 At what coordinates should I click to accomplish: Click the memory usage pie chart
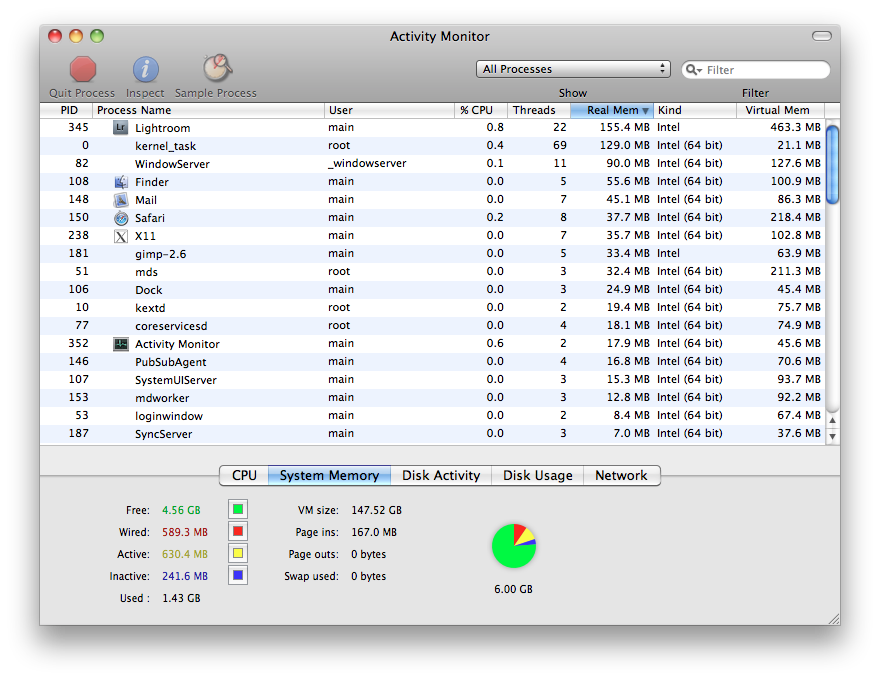(514, 546)
